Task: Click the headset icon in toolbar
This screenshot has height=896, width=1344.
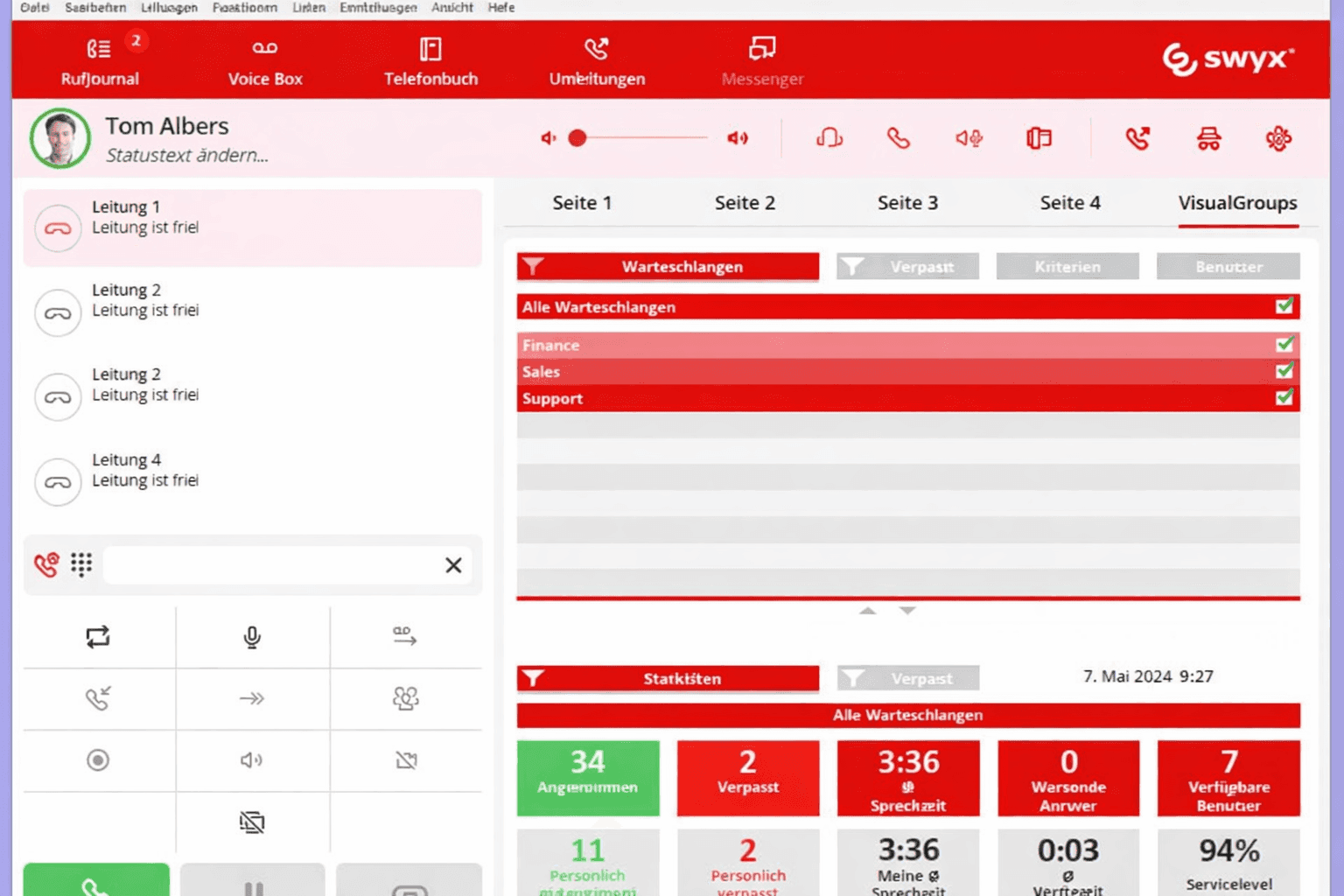Action: pyautogui.click(x=829, y=138)
